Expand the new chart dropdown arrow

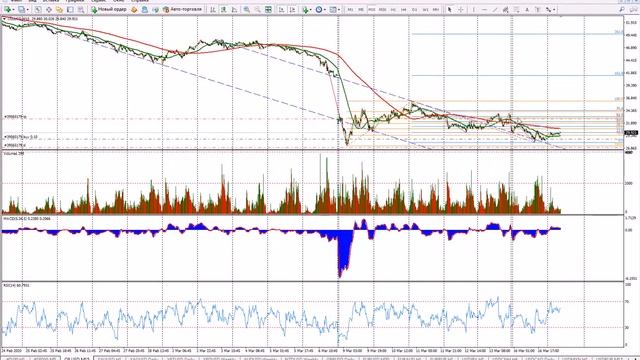[x=13, y=9]
